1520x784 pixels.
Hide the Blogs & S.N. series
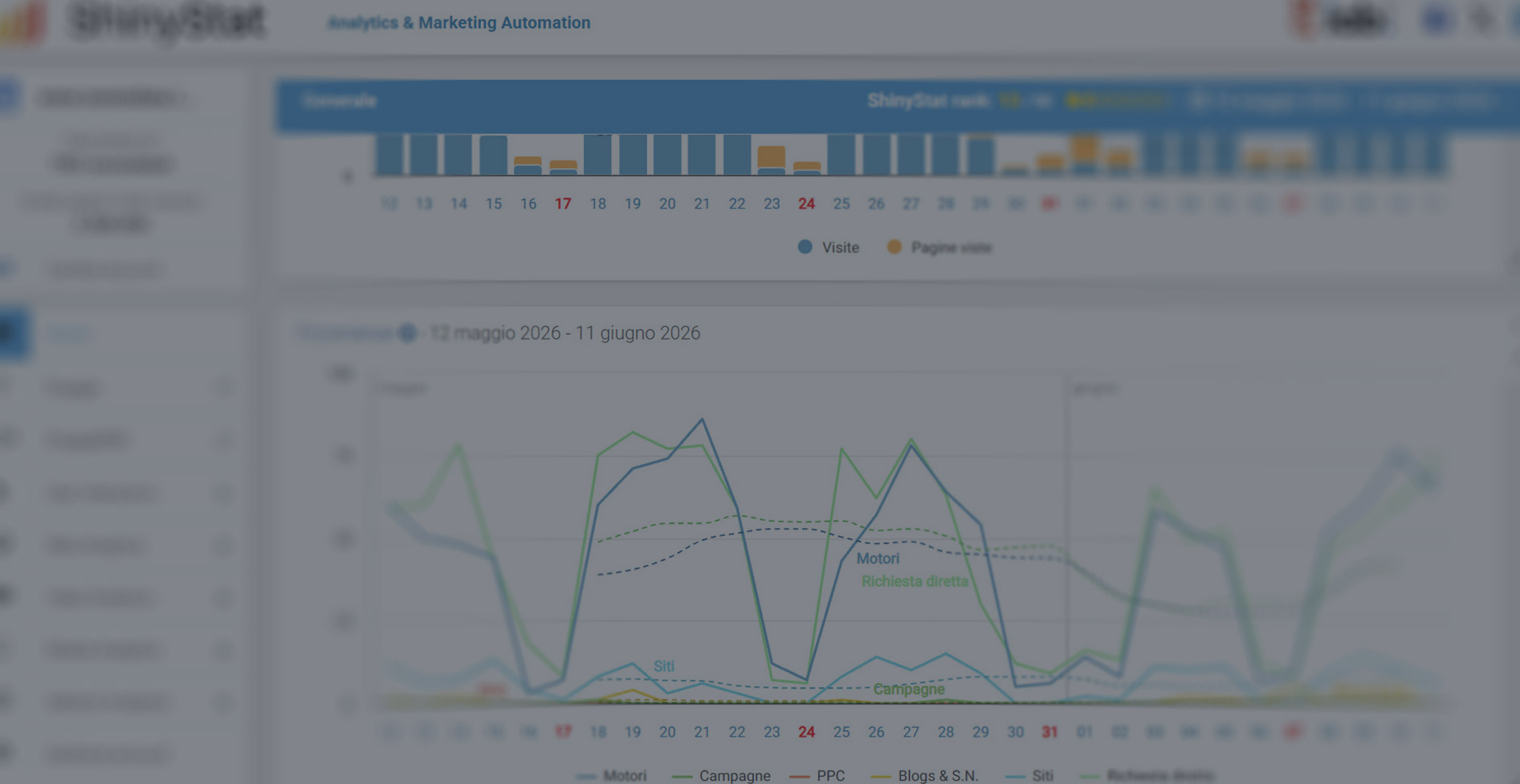point(925,775)
